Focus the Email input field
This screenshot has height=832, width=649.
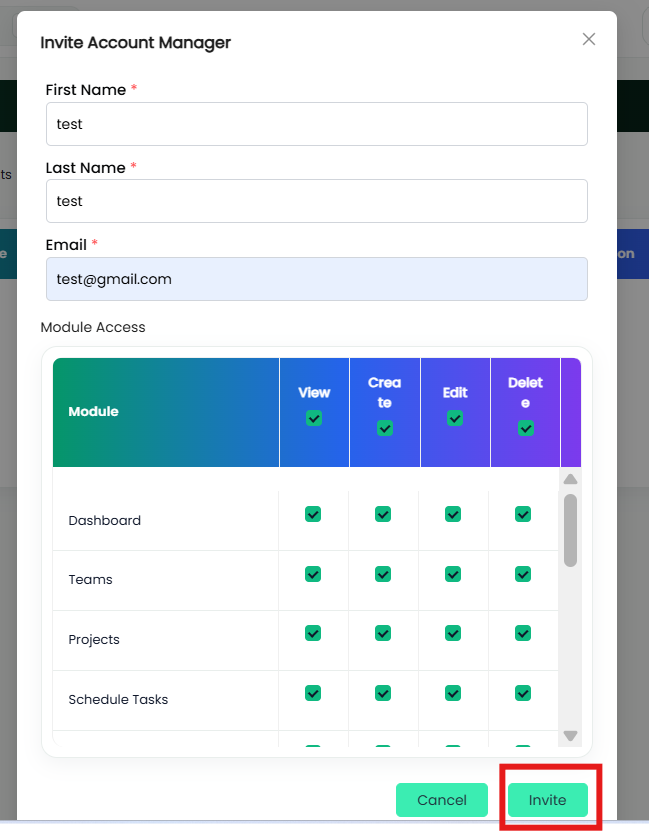pyautogui.click(x=317, y=279)
